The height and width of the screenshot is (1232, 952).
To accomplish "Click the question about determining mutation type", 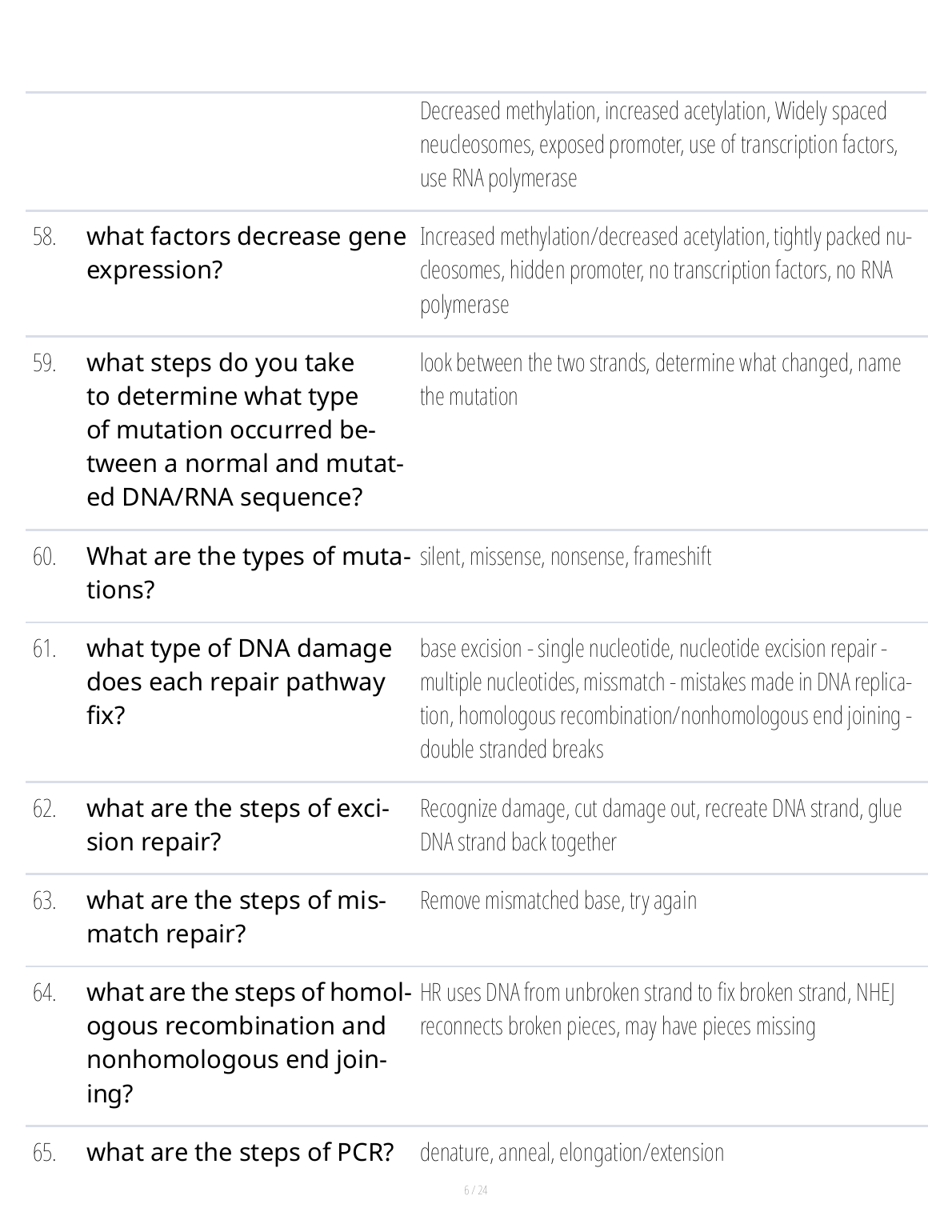I will (244, 430).
